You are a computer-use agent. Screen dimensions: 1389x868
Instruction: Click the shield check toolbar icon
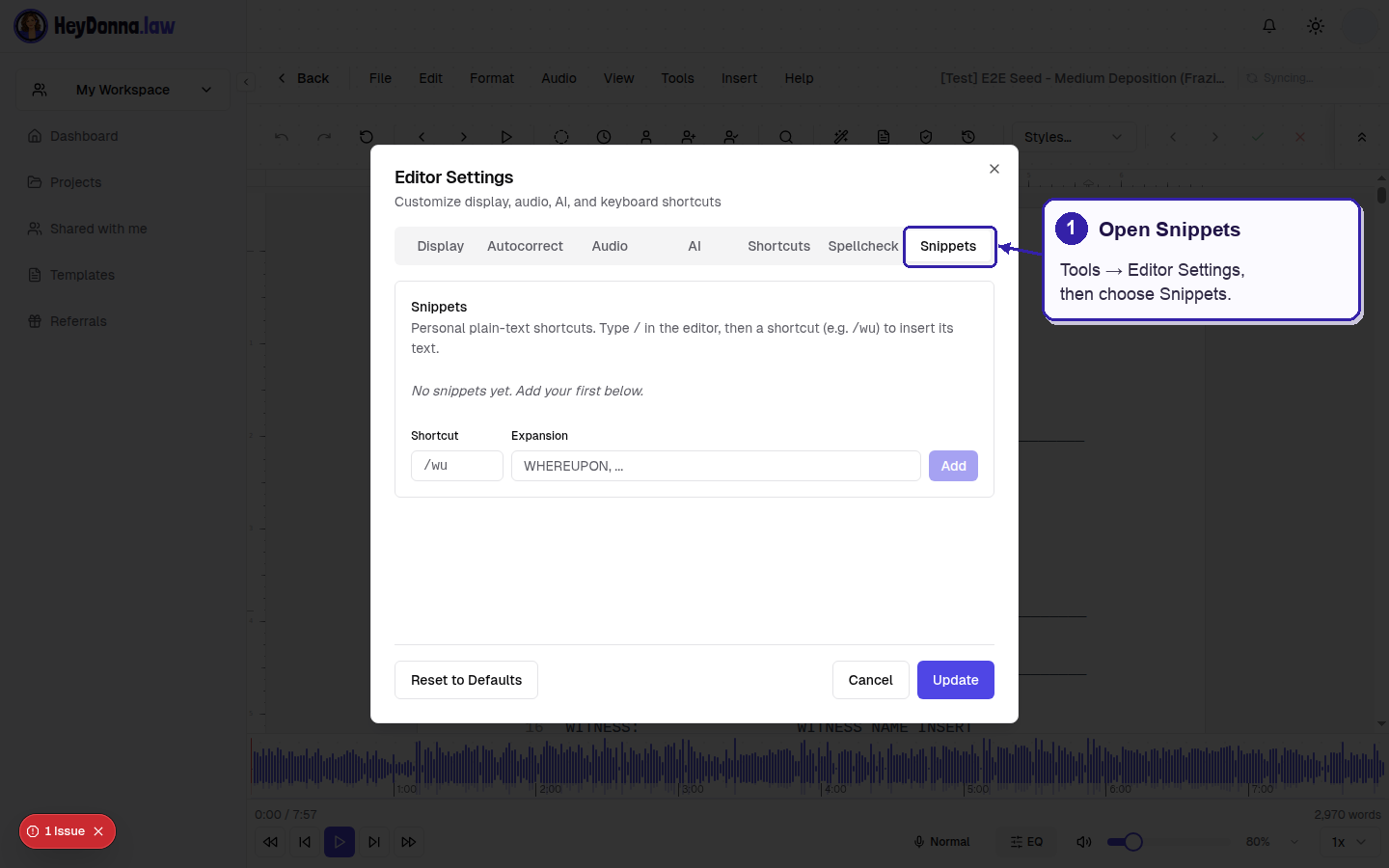(x=926, y=137)
